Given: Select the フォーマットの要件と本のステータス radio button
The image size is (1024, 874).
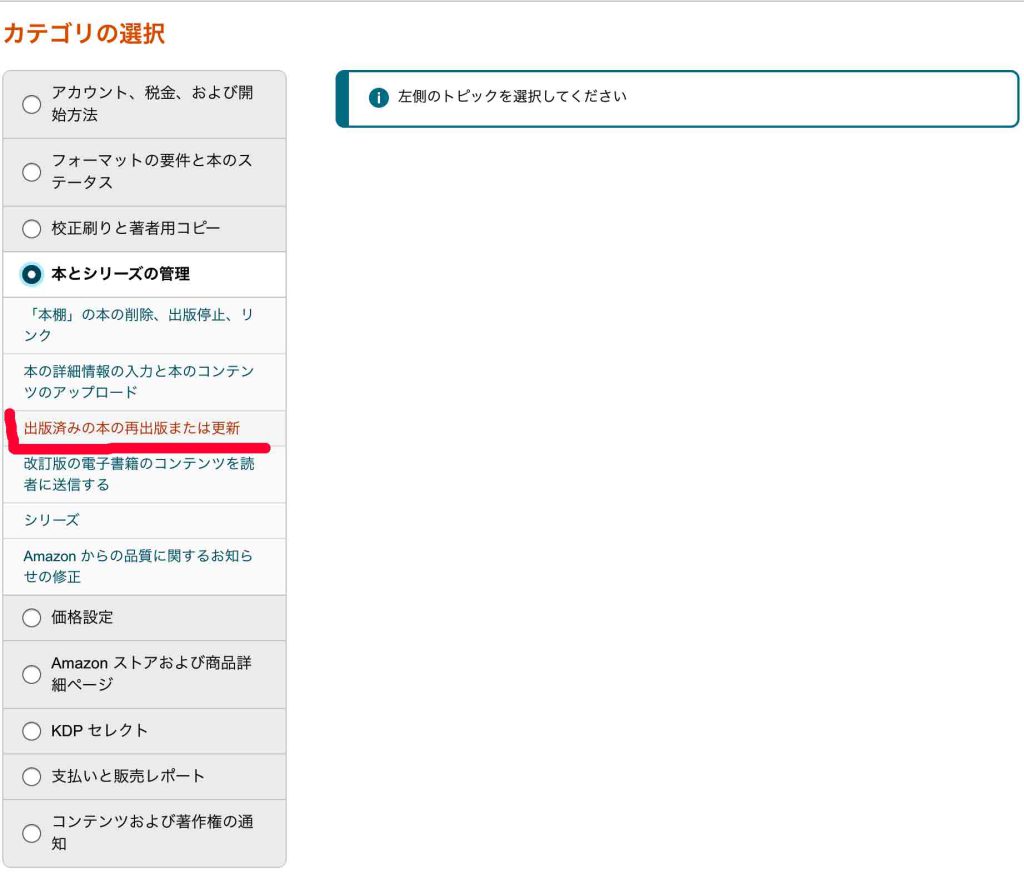Looking at the screenshot, I should pyautogui.click(x=32, y=172).
